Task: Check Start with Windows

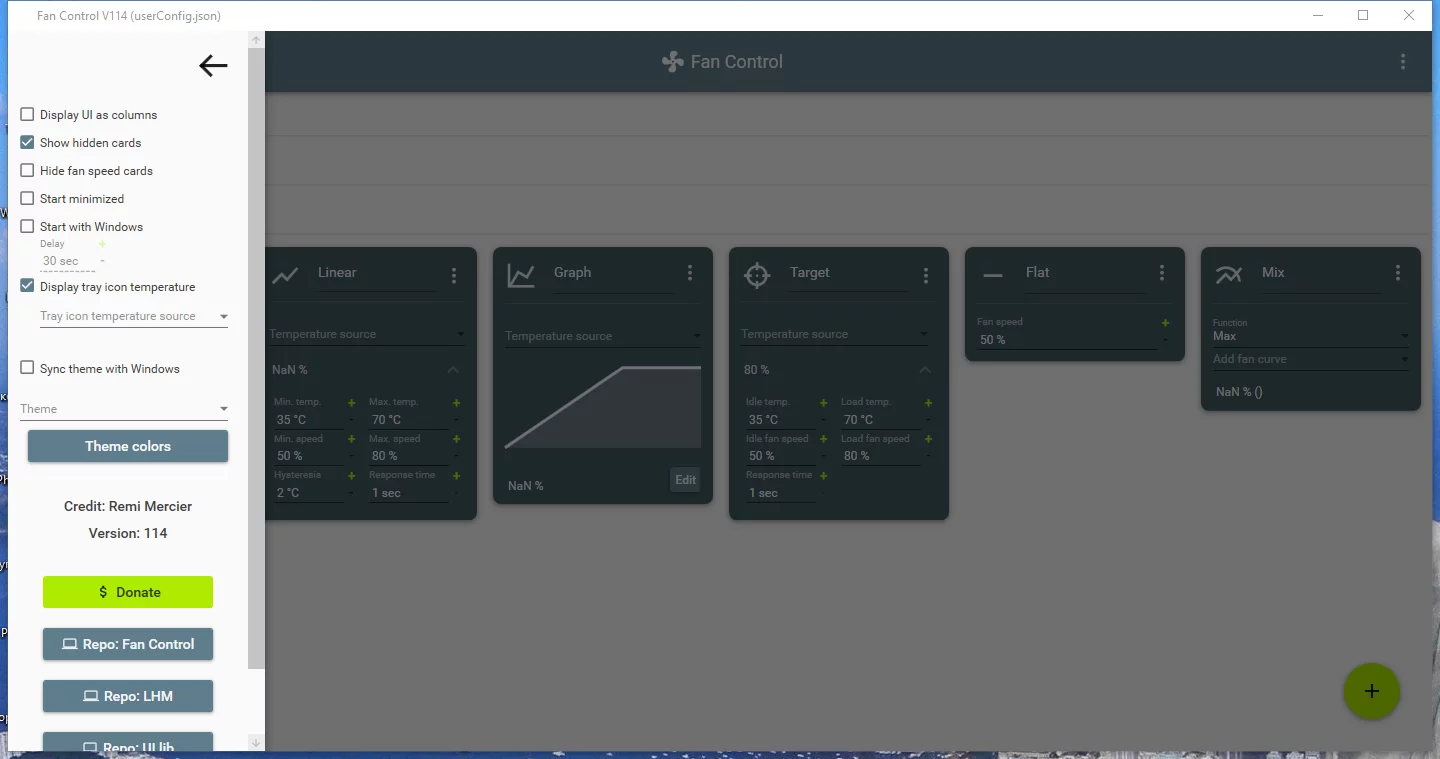Action: [x=27, y=227]
